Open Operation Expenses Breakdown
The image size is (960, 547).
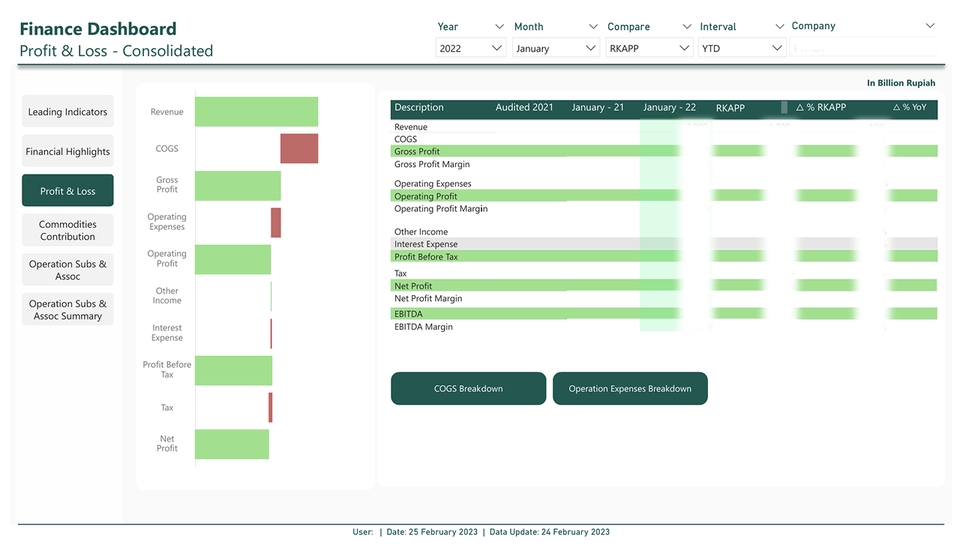point(630,389)
